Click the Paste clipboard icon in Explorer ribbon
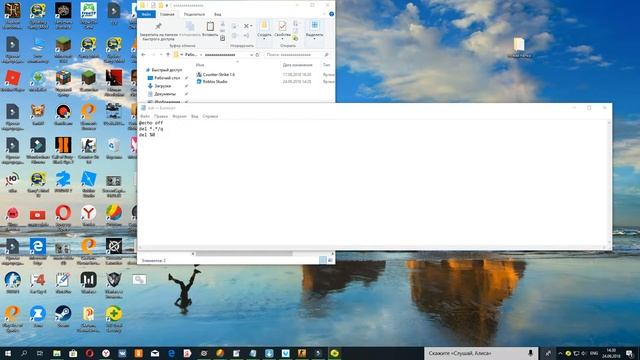640x360 pixels. point(210,27)
